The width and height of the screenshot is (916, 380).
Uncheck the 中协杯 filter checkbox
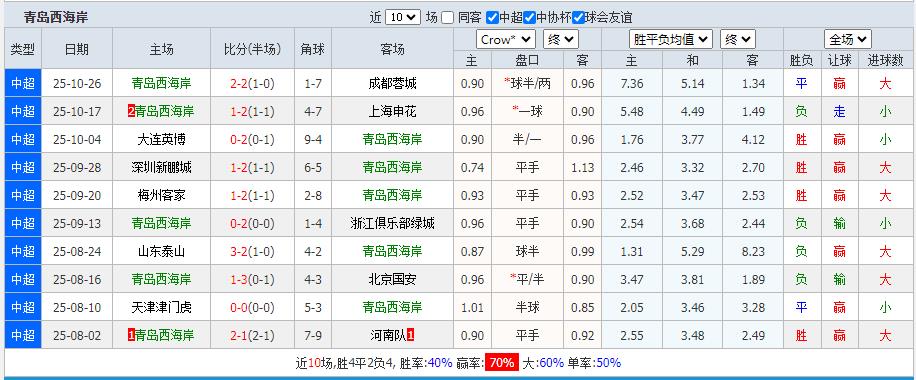pyautogui.click(x=529, y=18)
